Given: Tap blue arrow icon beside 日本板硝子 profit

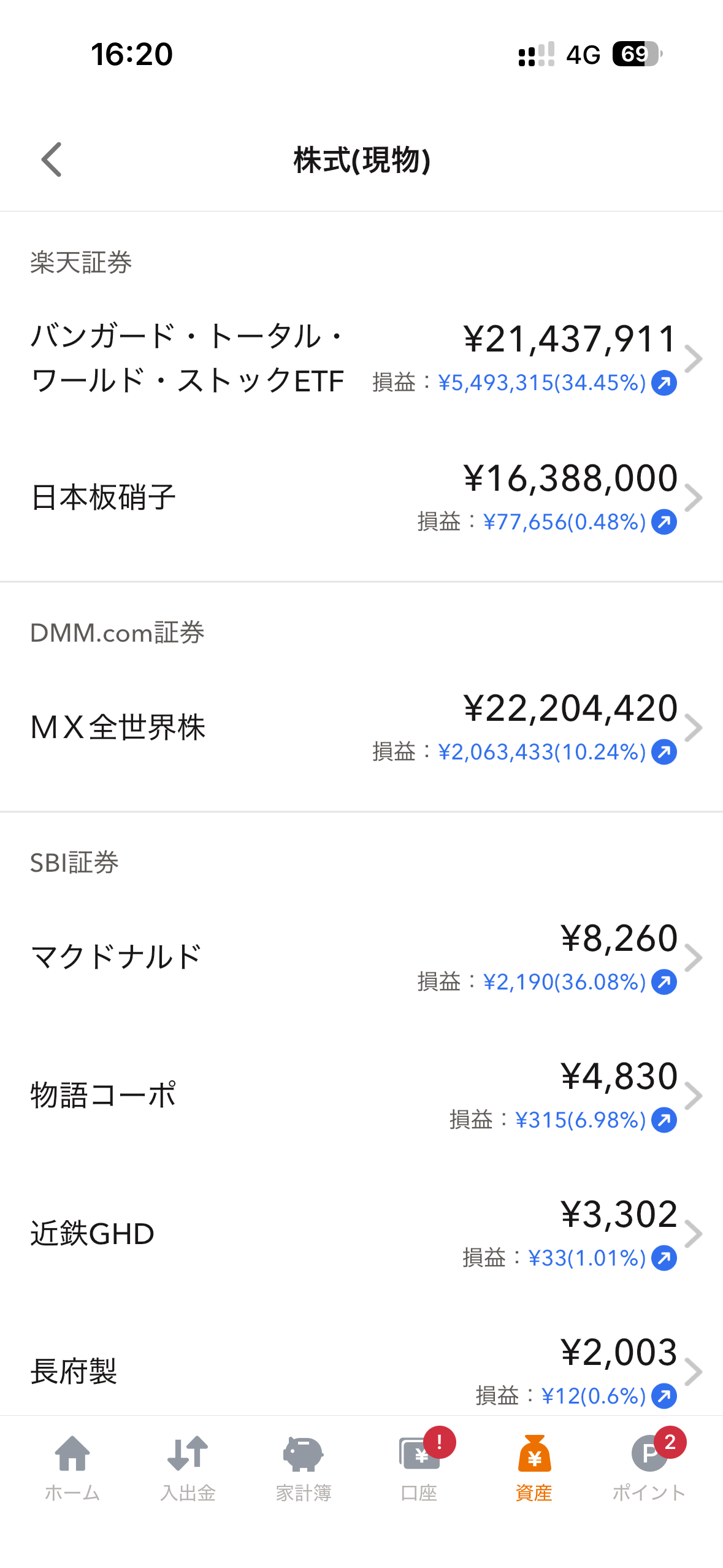Looking at the screenshot, I should tap(664, 522).
